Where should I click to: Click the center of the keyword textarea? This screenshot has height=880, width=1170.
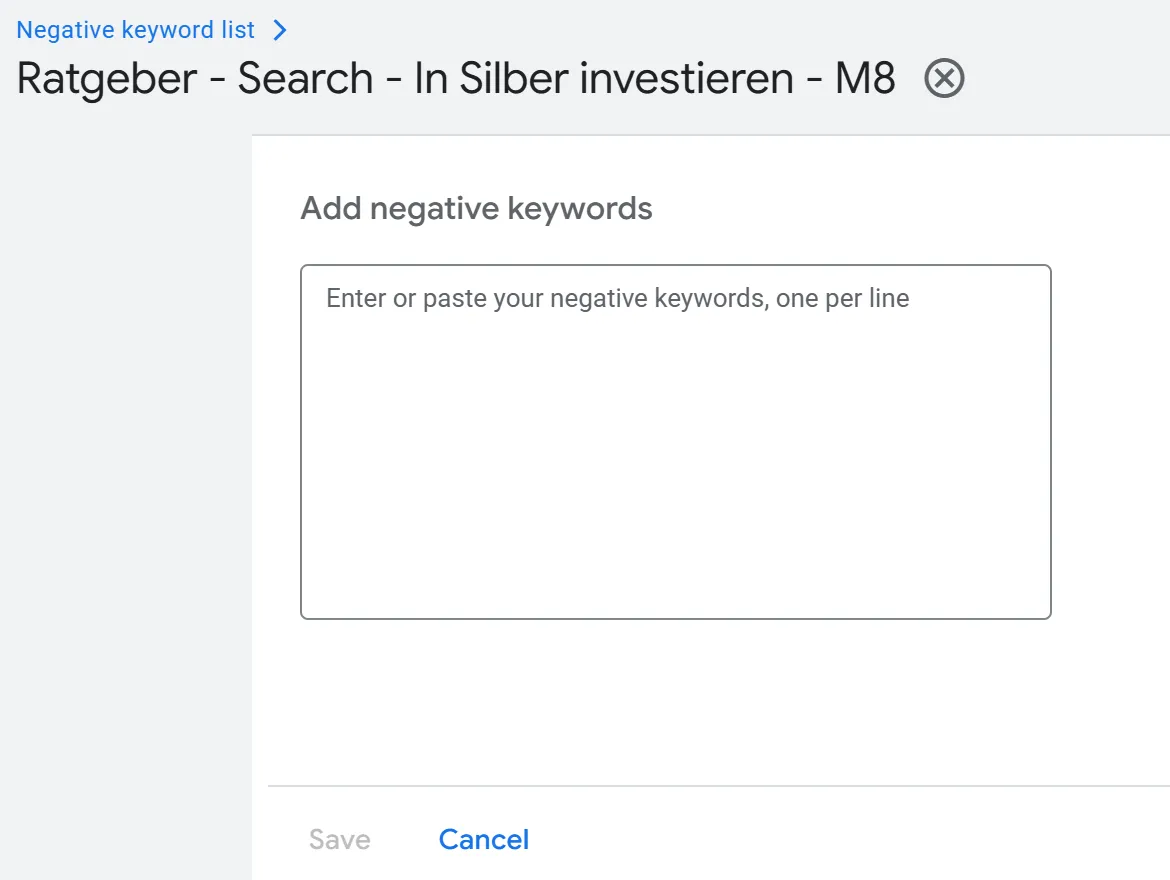(676, 442)
